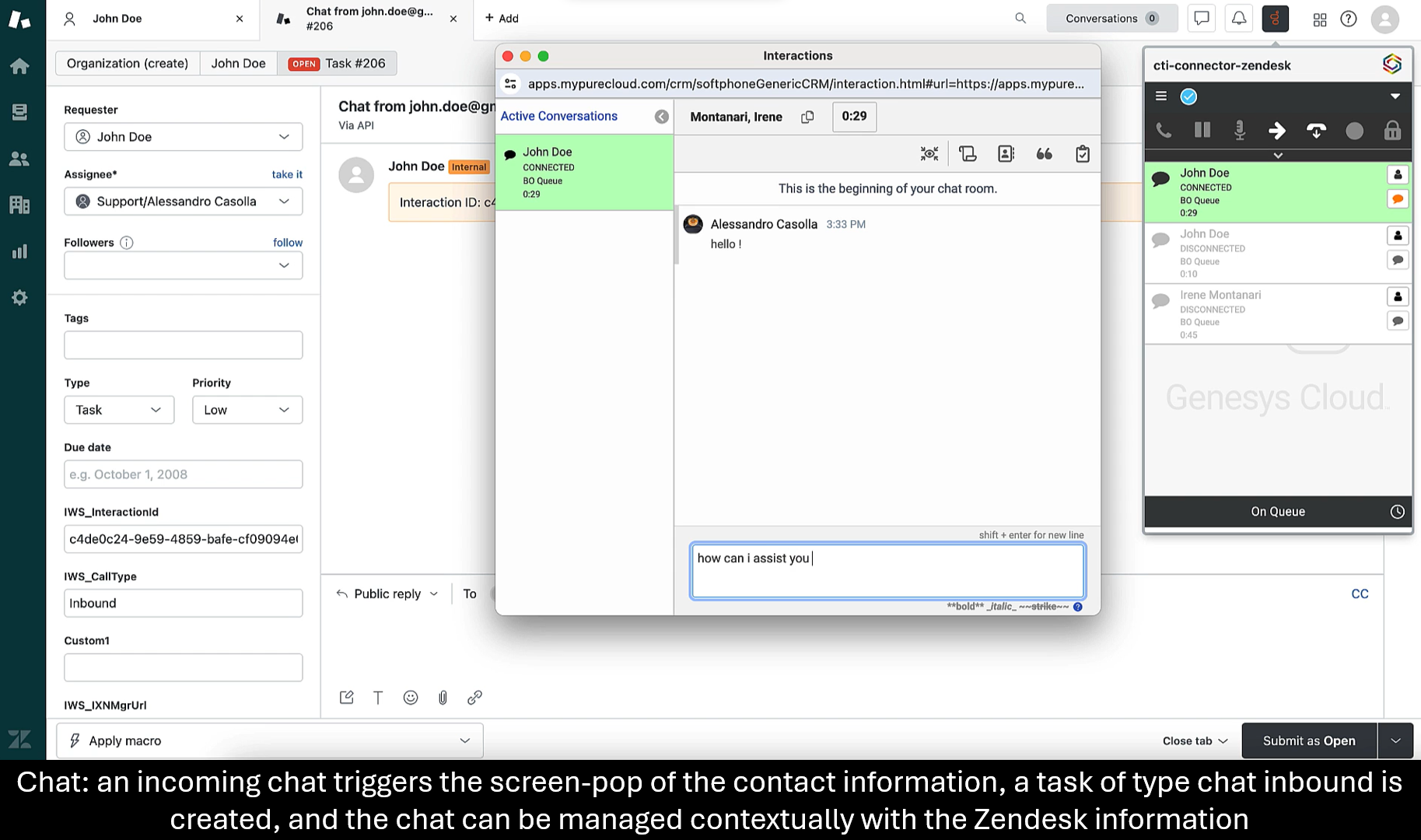1421x840 pixels.
Task: Mute the microphone in cti-connector panel
Action: tap(1240, 131)
